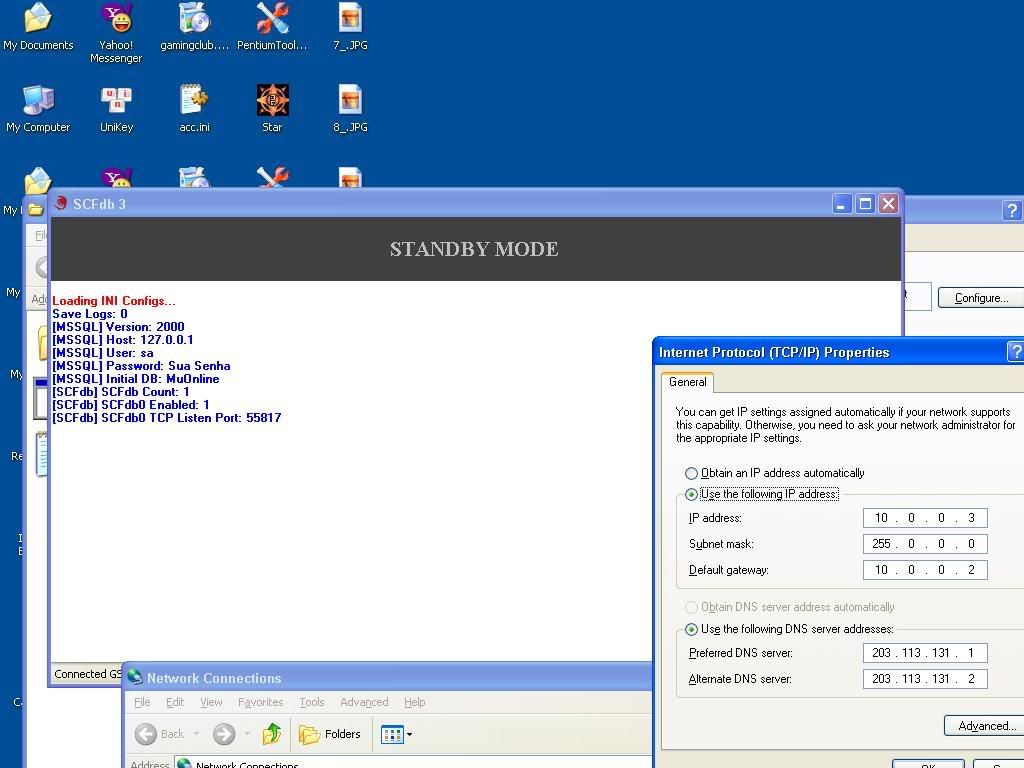Click the Back button in Network Connections
Image resolution: width=1024 pixels, height=768 pixels.
(160, 734)
